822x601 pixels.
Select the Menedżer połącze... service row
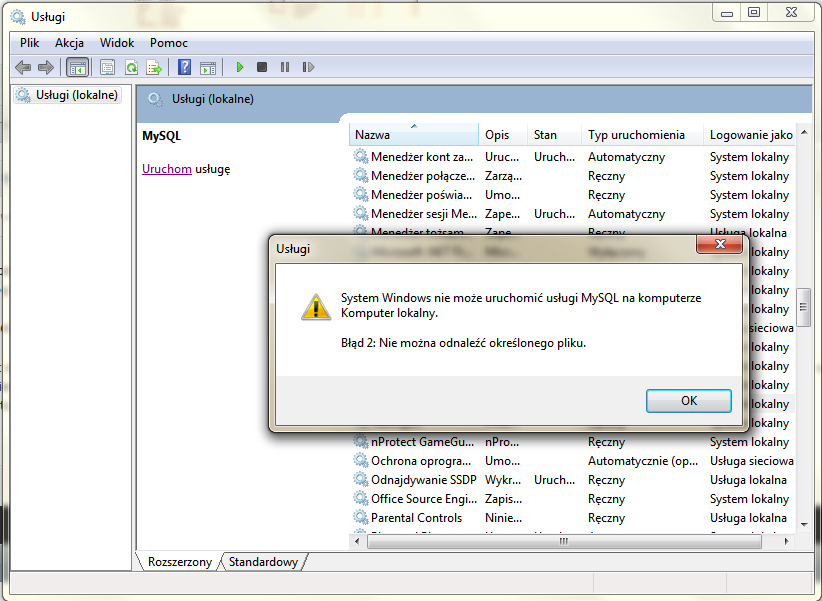(x=572, y=175)
